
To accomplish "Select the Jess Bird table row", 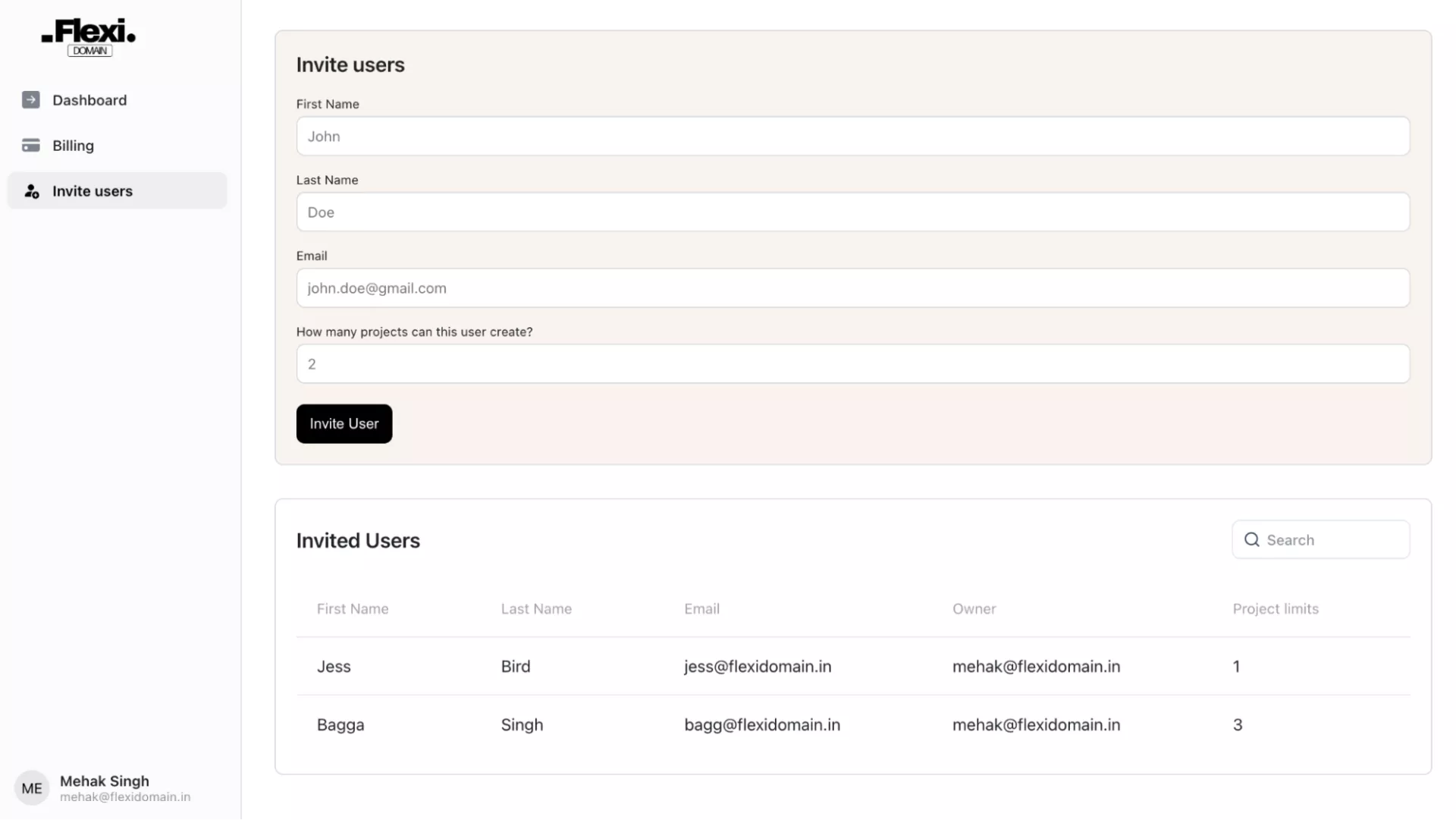I will coord(852,667).
